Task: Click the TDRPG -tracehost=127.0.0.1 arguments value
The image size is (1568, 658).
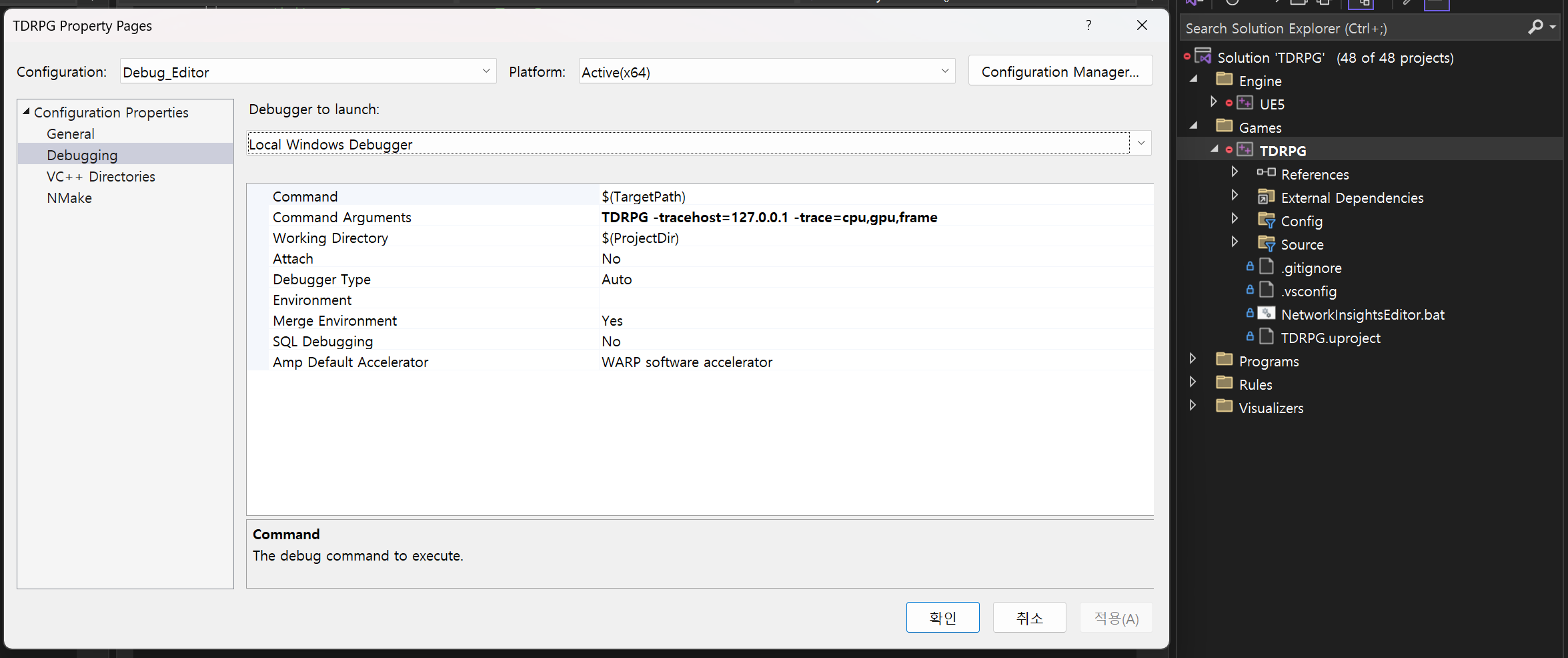Action: pyautogui.click(x=769, y=217)
